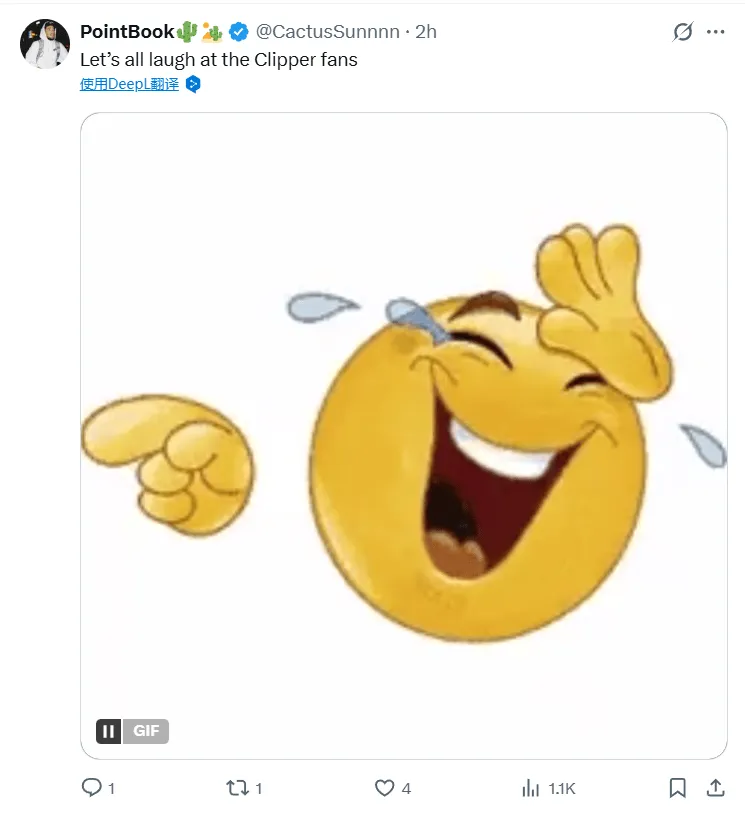
Task: Pause the GIF playback
Action: coord(108,731)
